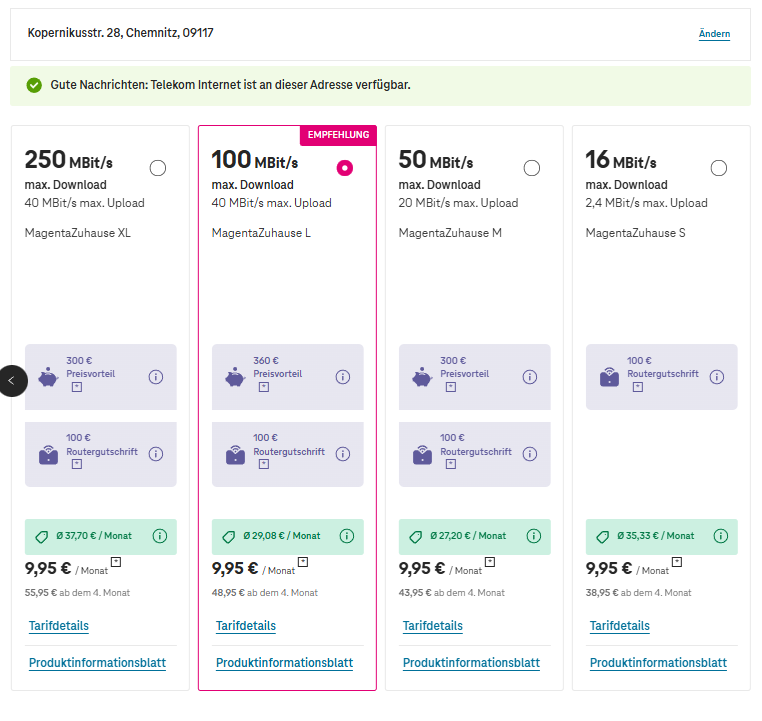Click footnote marker under Routergutschrift XL plan
Image resolution: width=762 pixels, height=721 pixels.
(x=77, y=464)
